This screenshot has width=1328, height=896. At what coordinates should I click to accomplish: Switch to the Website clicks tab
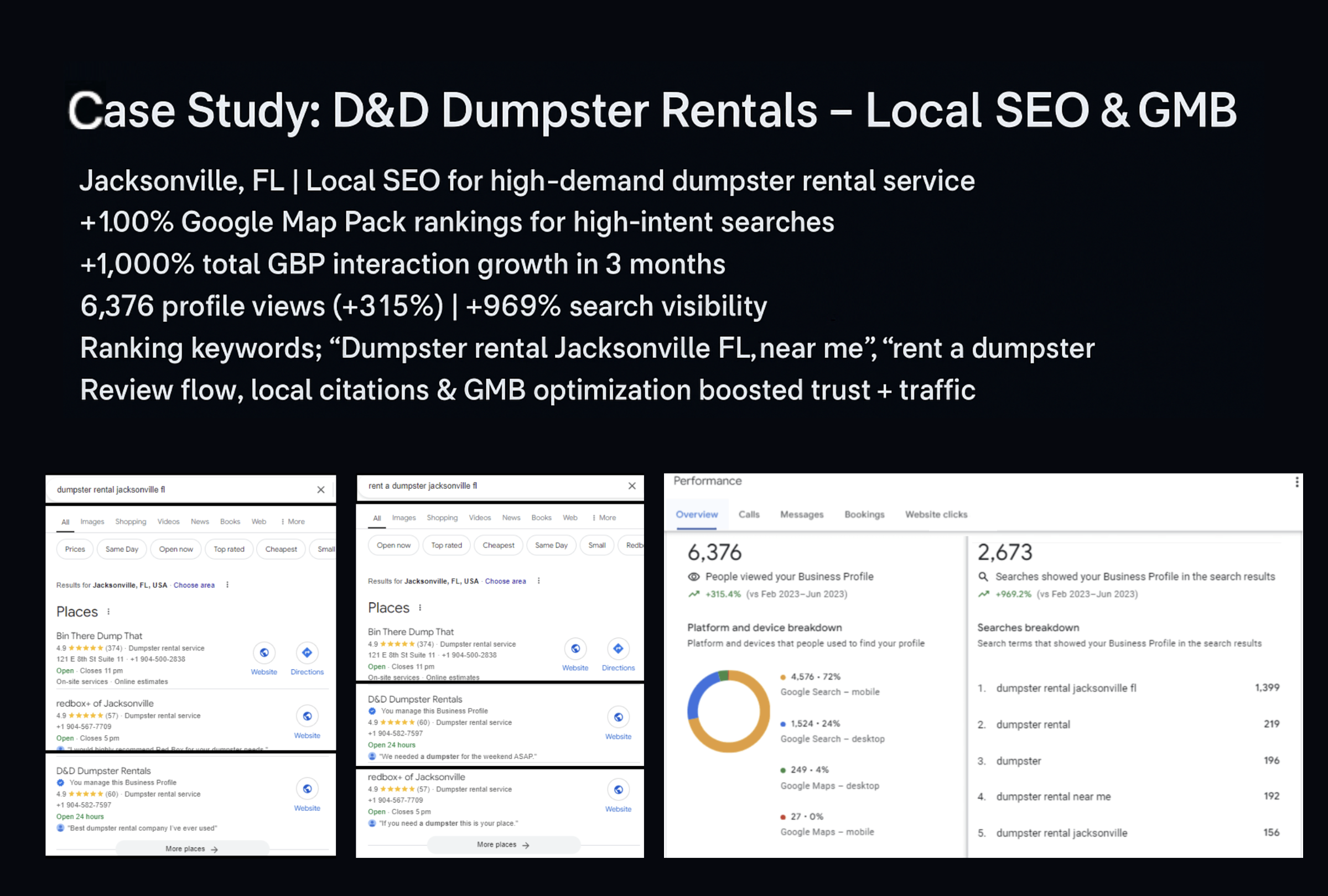pos(936,514)
